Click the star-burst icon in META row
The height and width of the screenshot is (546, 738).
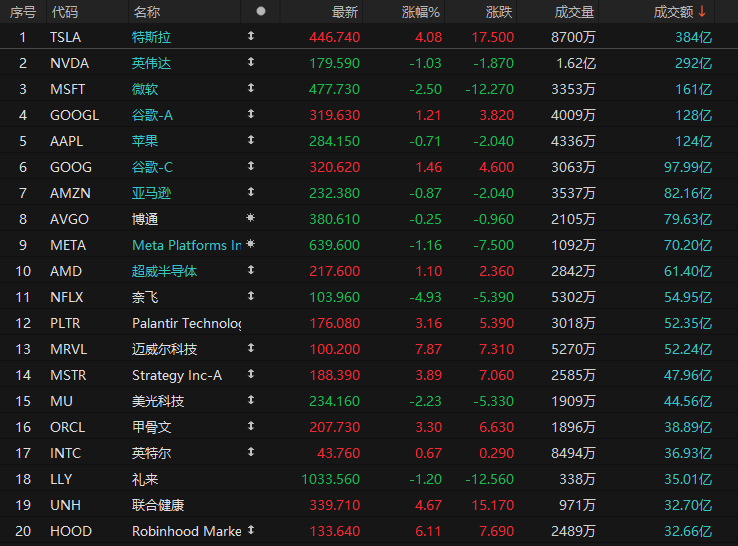(x=251, y=244)
